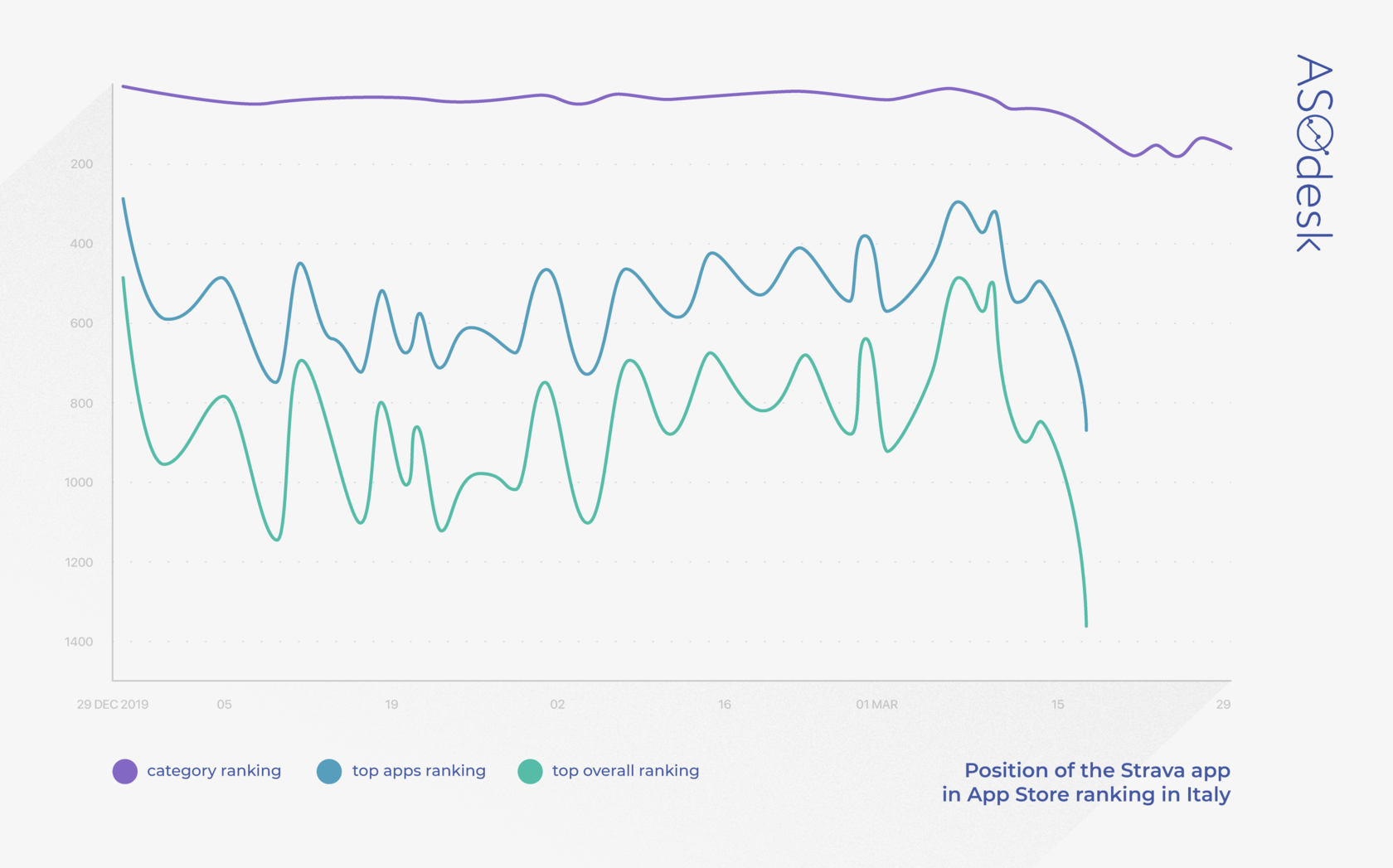Screen dimensions: 1393x868
Task: Click the 1400 y-axis value label
Action: [79, 642]
